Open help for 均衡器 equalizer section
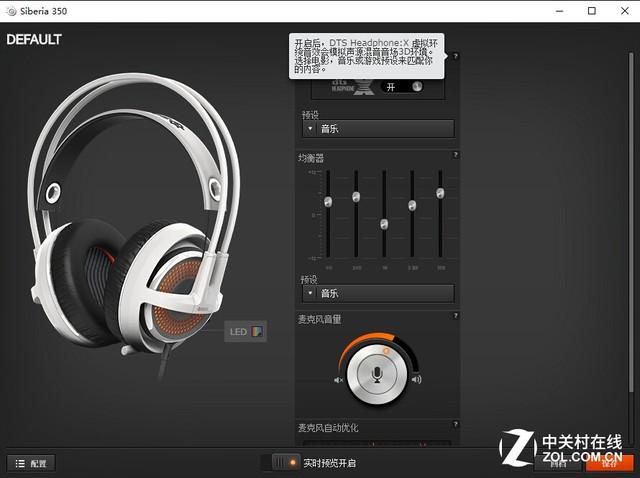This screenshot has width=640, height=478. (456, 155)
